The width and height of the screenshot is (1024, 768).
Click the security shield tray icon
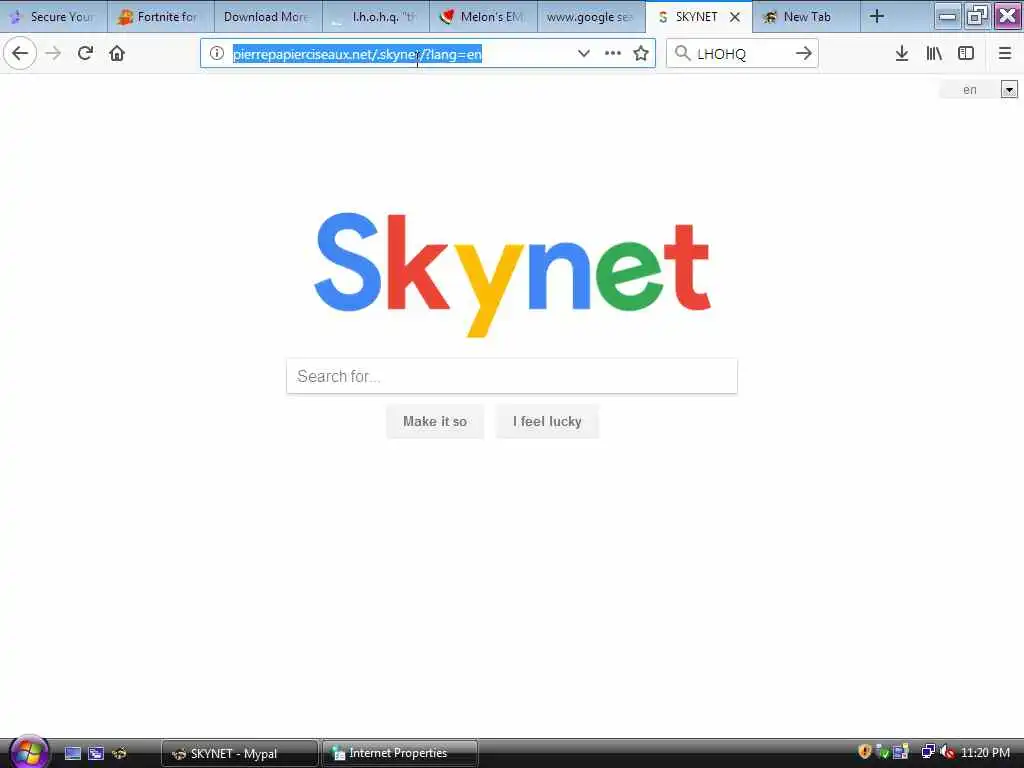click(865, 752)
